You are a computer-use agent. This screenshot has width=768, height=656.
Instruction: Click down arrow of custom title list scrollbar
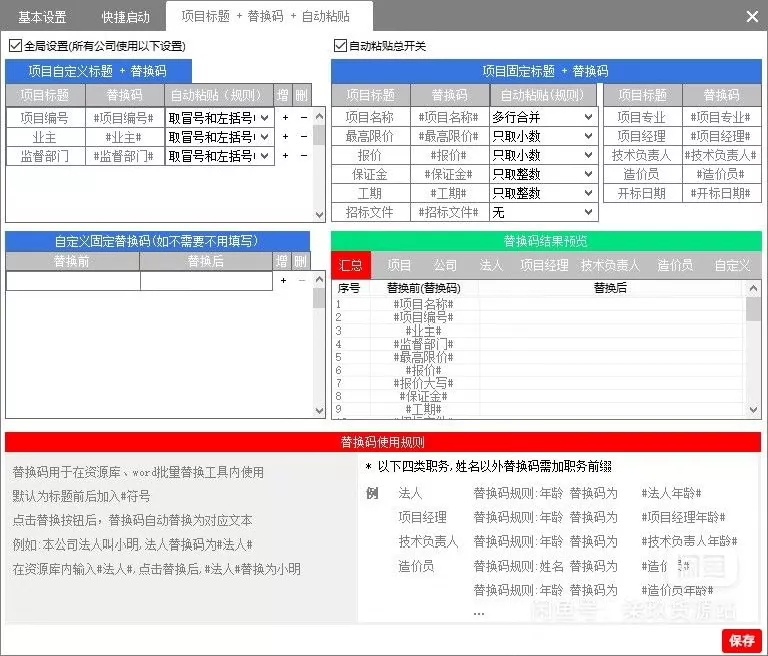[x=319, y=215]
